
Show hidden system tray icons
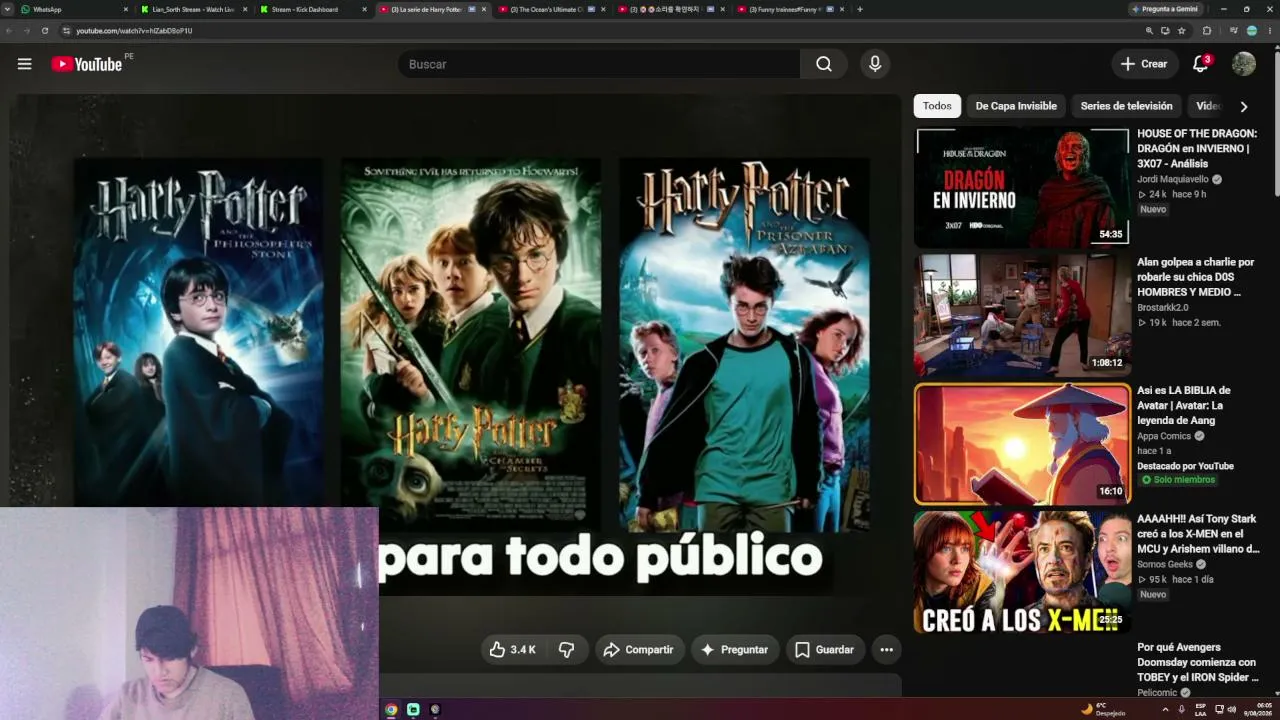1164,709
